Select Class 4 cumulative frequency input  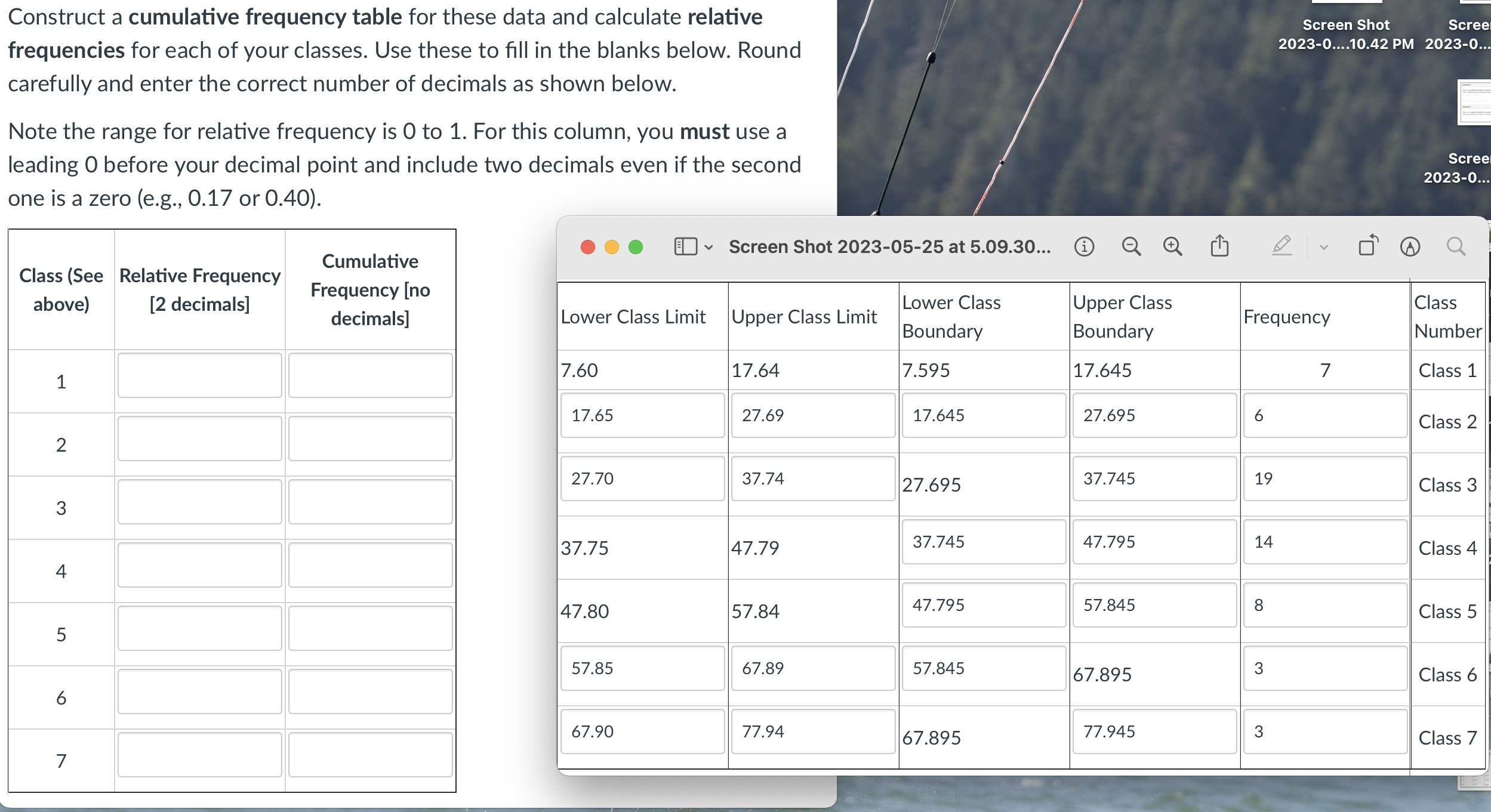(x=371, y=565)
